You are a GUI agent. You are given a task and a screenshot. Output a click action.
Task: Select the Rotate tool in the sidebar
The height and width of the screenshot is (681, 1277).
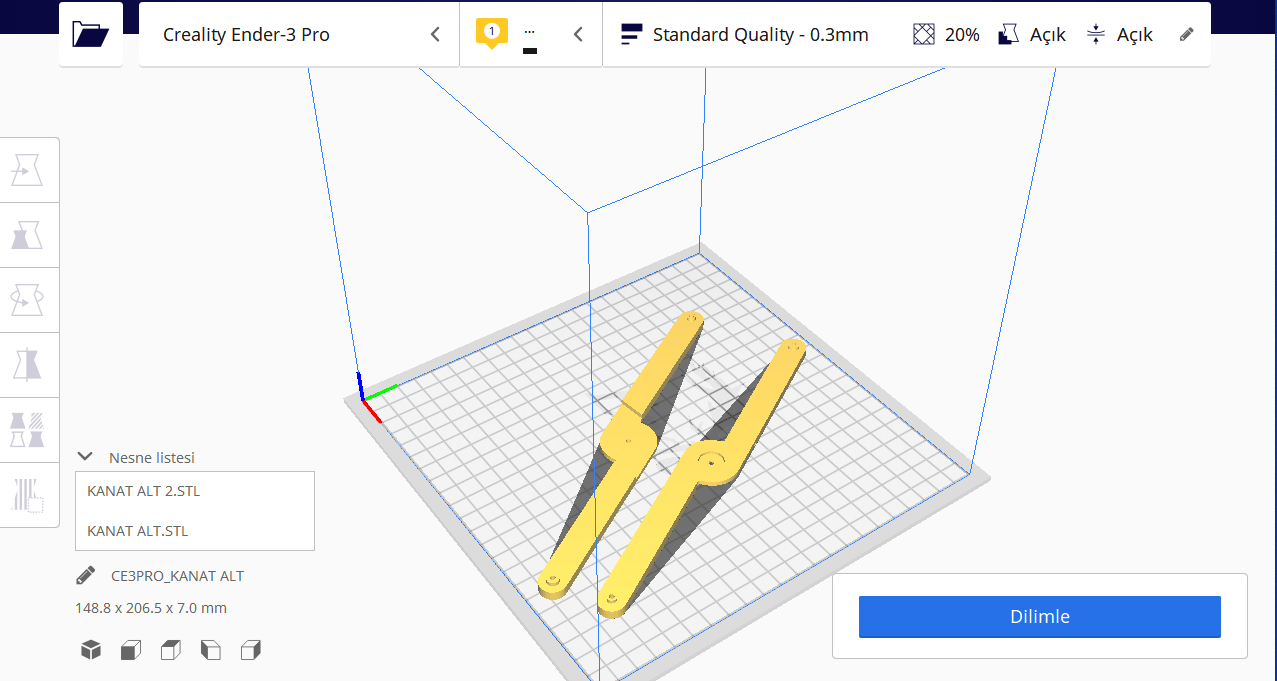29,300
